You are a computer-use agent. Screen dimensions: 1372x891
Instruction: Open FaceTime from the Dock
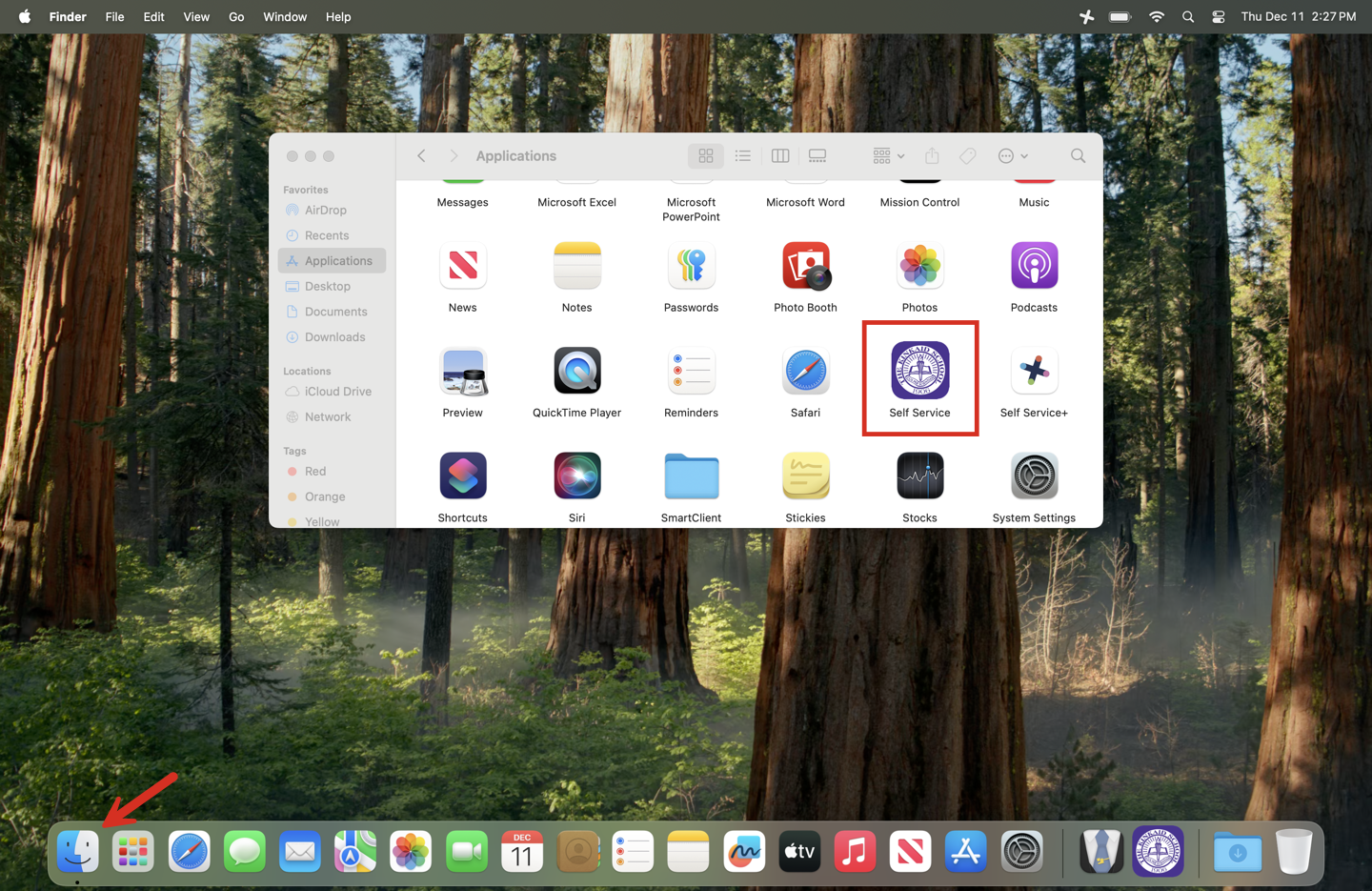[467, 851]
